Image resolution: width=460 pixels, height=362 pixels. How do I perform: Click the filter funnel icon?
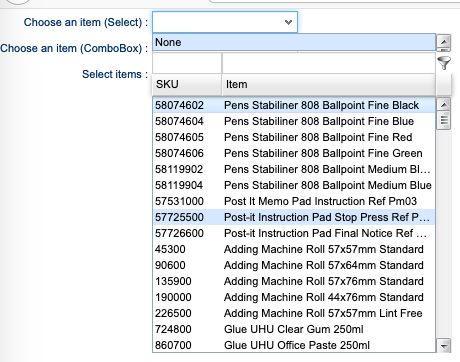[x=444, y=63]
